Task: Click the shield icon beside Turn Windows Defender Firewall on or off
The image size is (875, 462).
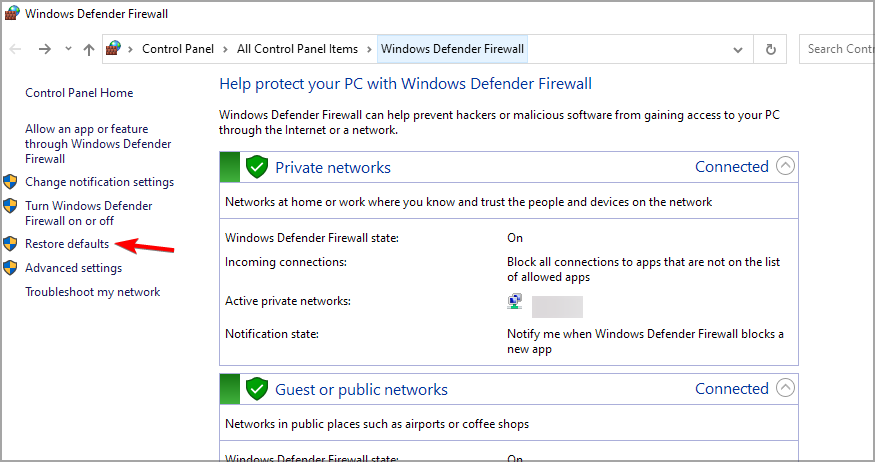Action: 10,206
